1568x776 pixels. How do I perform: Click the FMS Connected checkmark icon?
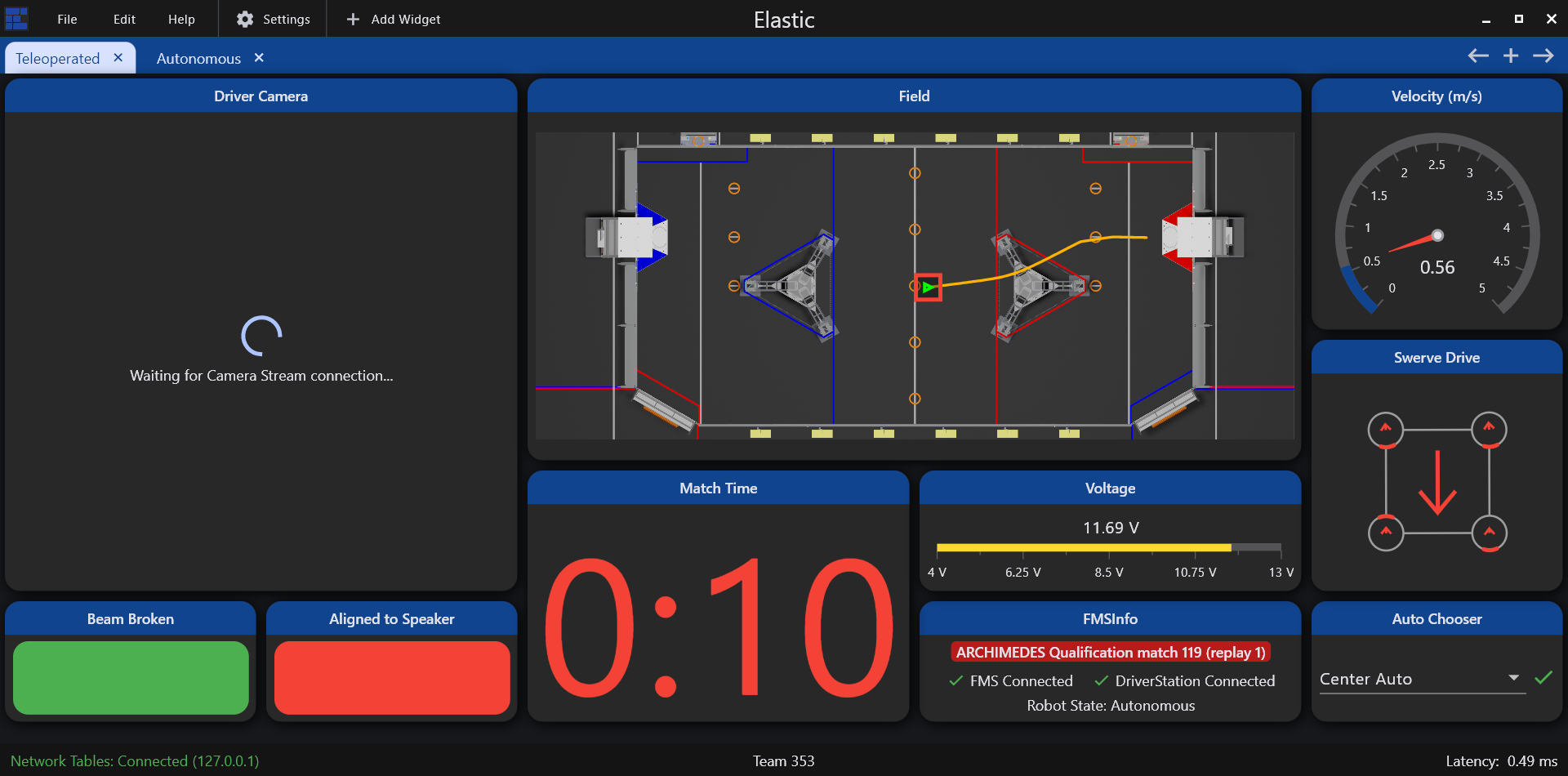pos(954,680)
